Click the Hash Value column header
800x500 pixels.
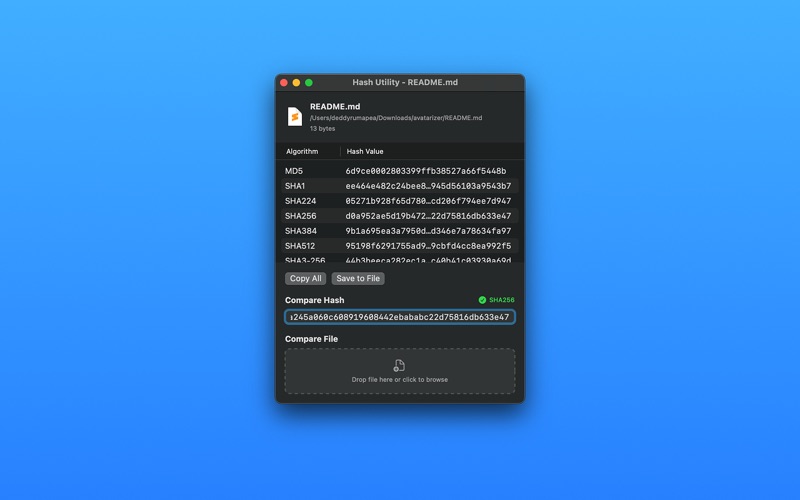coord(365,152)
